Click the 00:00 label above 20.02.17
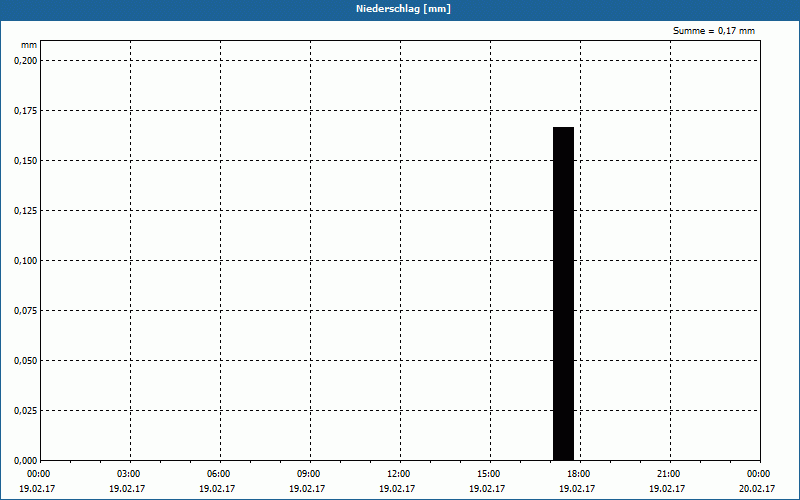Screen dimensions: 800x500 click(x=759, y=474)
